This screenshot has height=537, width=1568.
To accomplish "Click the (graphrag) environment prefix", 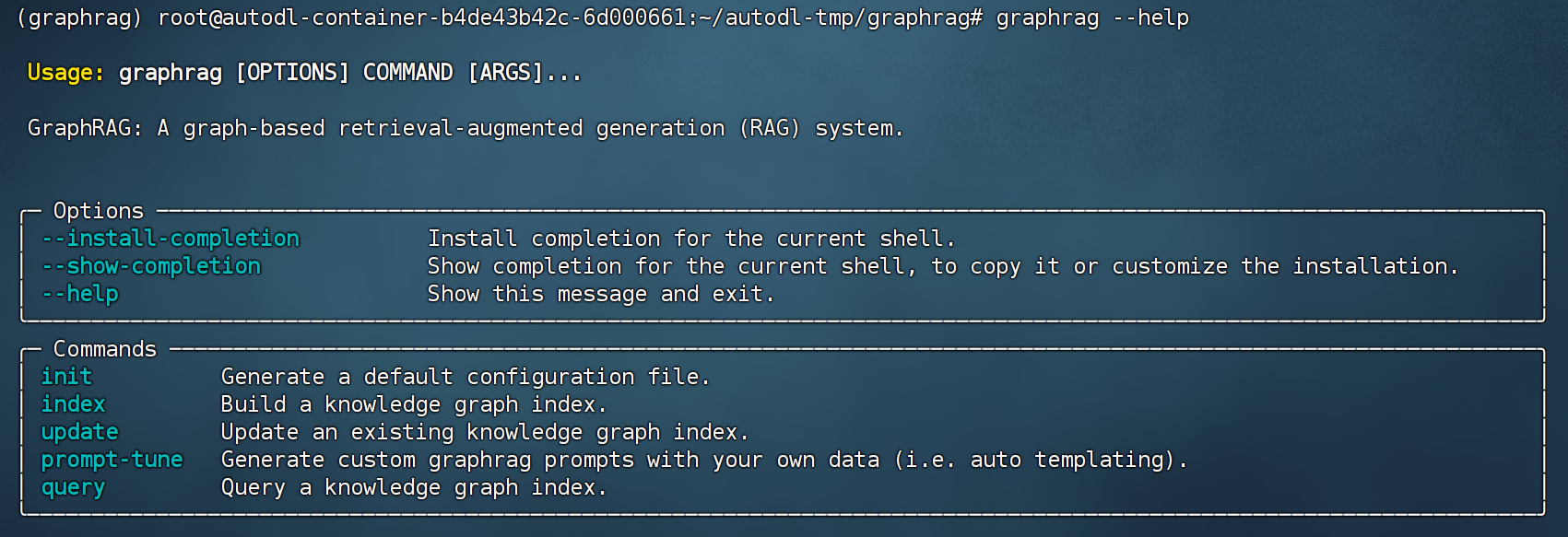I will (79, 18).
